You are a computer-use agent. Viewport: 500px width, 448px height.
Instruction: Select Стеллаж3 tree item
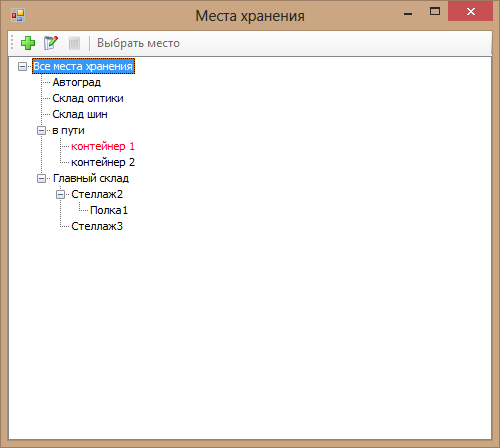tap(97, 226)
